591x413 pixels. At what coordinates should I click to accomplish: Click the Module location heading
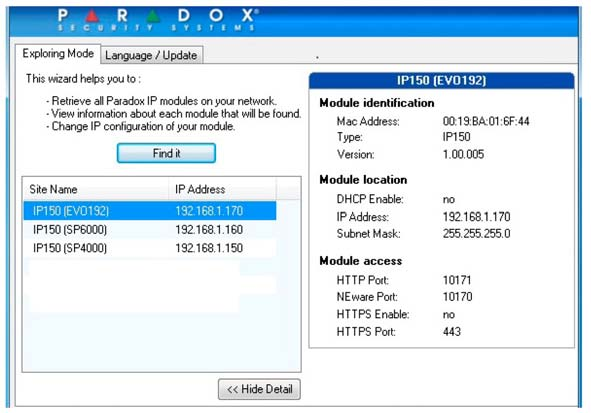pyautogui.click(x=363, y=180)
